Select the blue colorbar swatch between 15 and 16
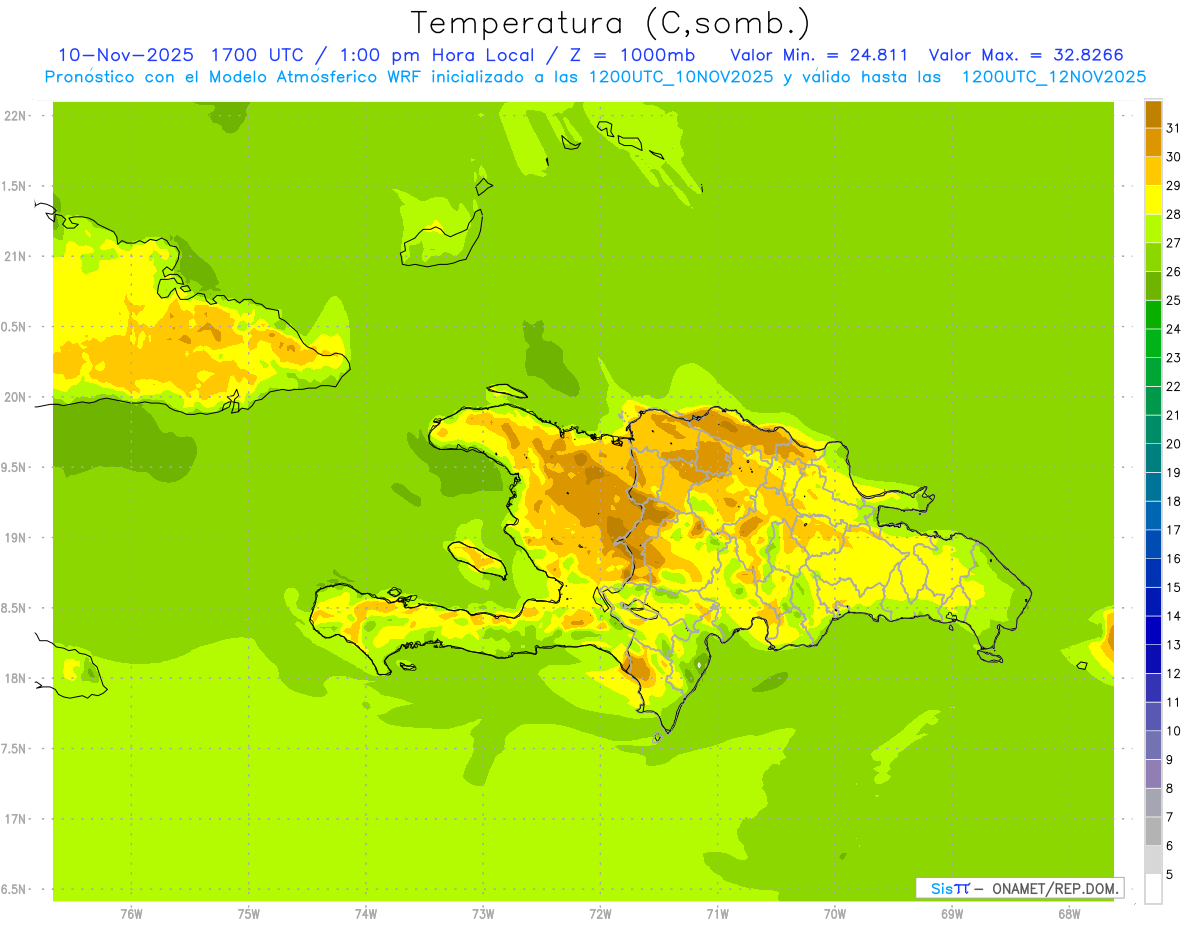1200x927 pixels. coord(1153,573)
